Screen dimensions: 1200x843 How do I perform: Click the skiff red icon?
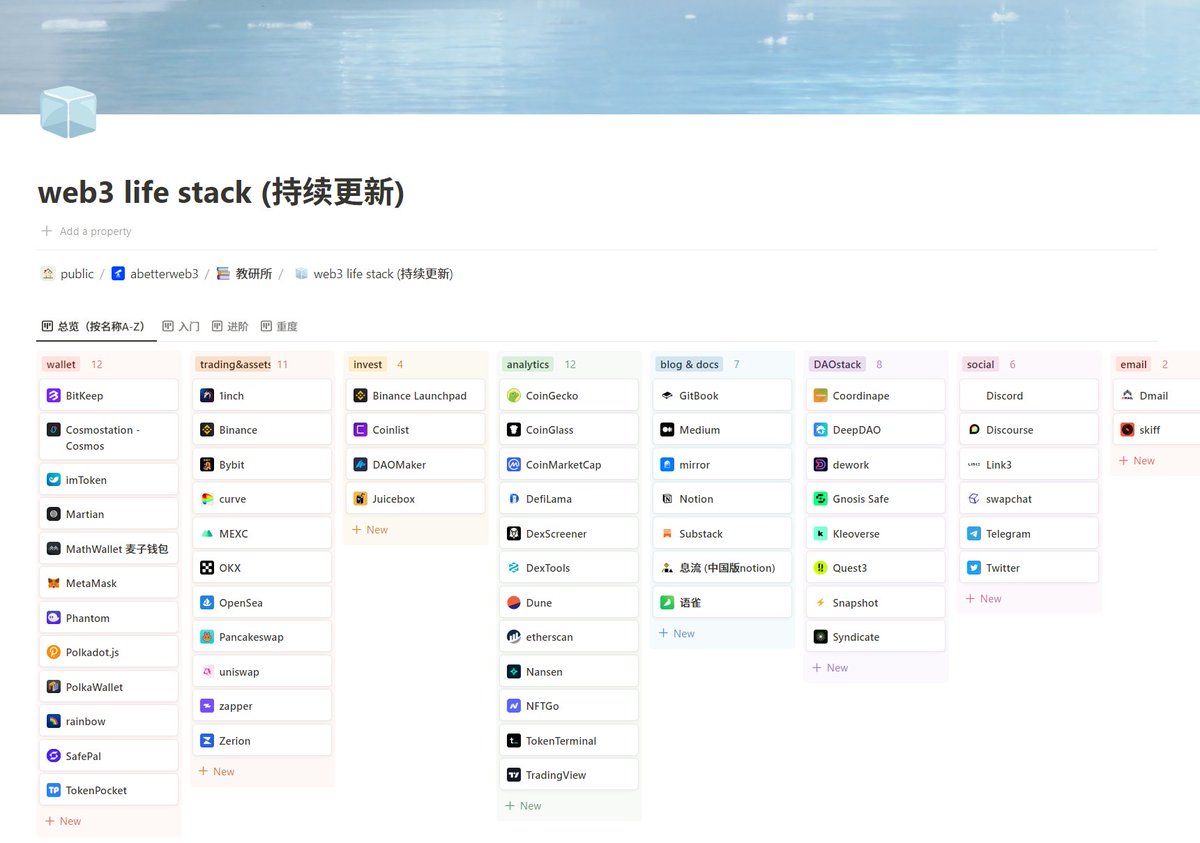[1128, 430]
